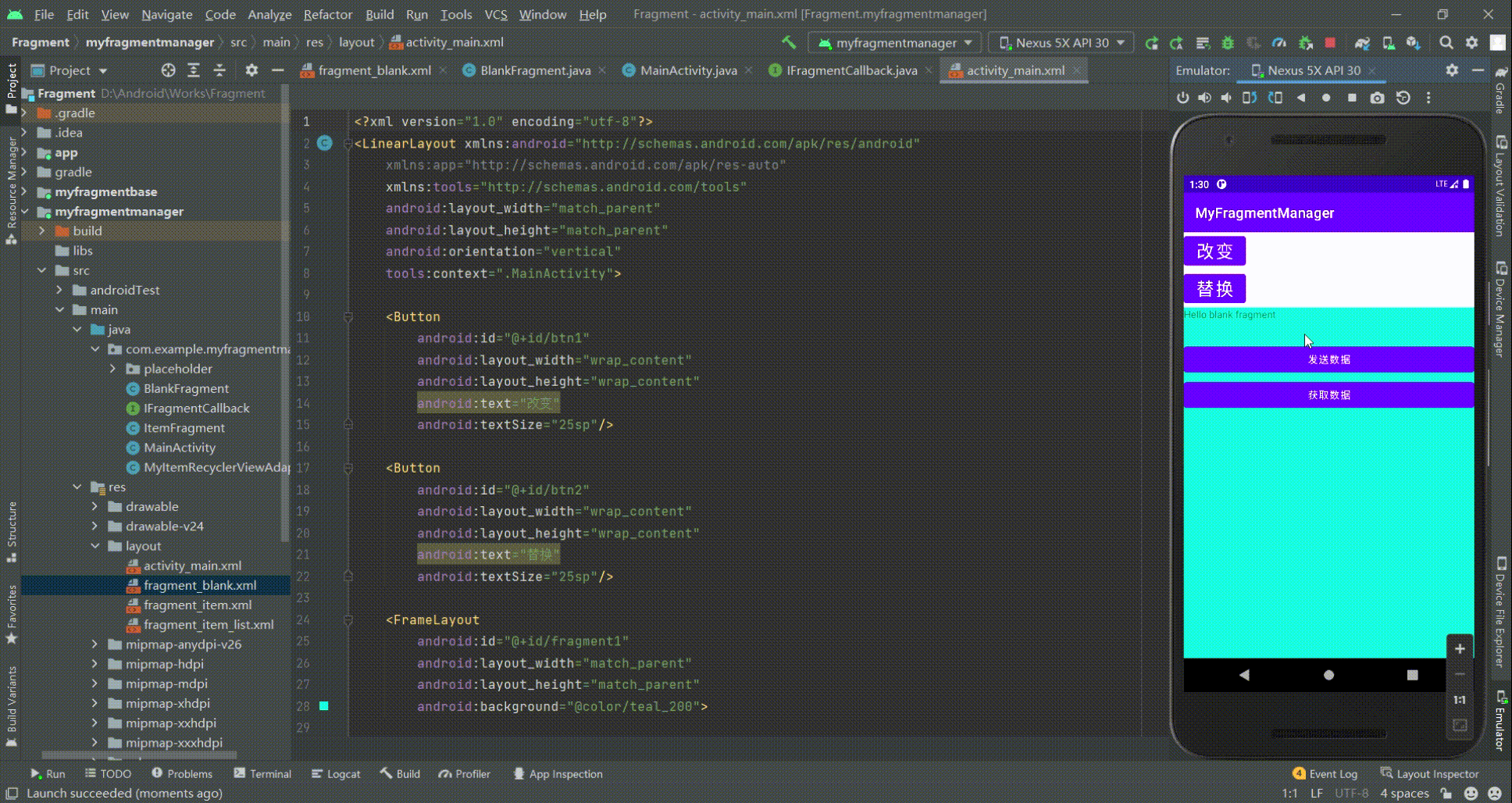Click emulator toolbar Back triangle icon

pyautogui.click(x=1301, y=98)
